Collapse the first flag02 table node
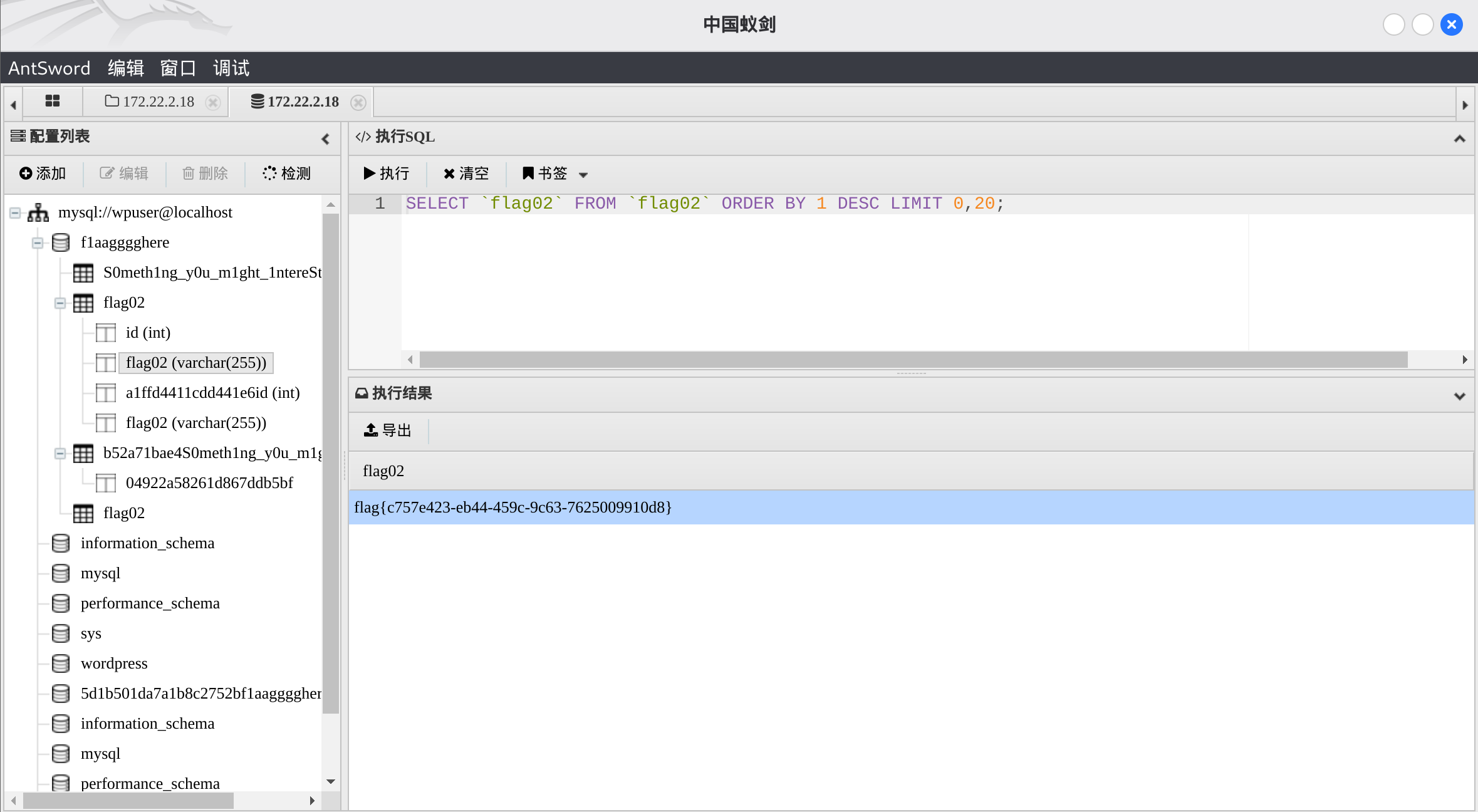Image resolution: width=1478 pixels, height=812 pixels. tap(60, 303)
